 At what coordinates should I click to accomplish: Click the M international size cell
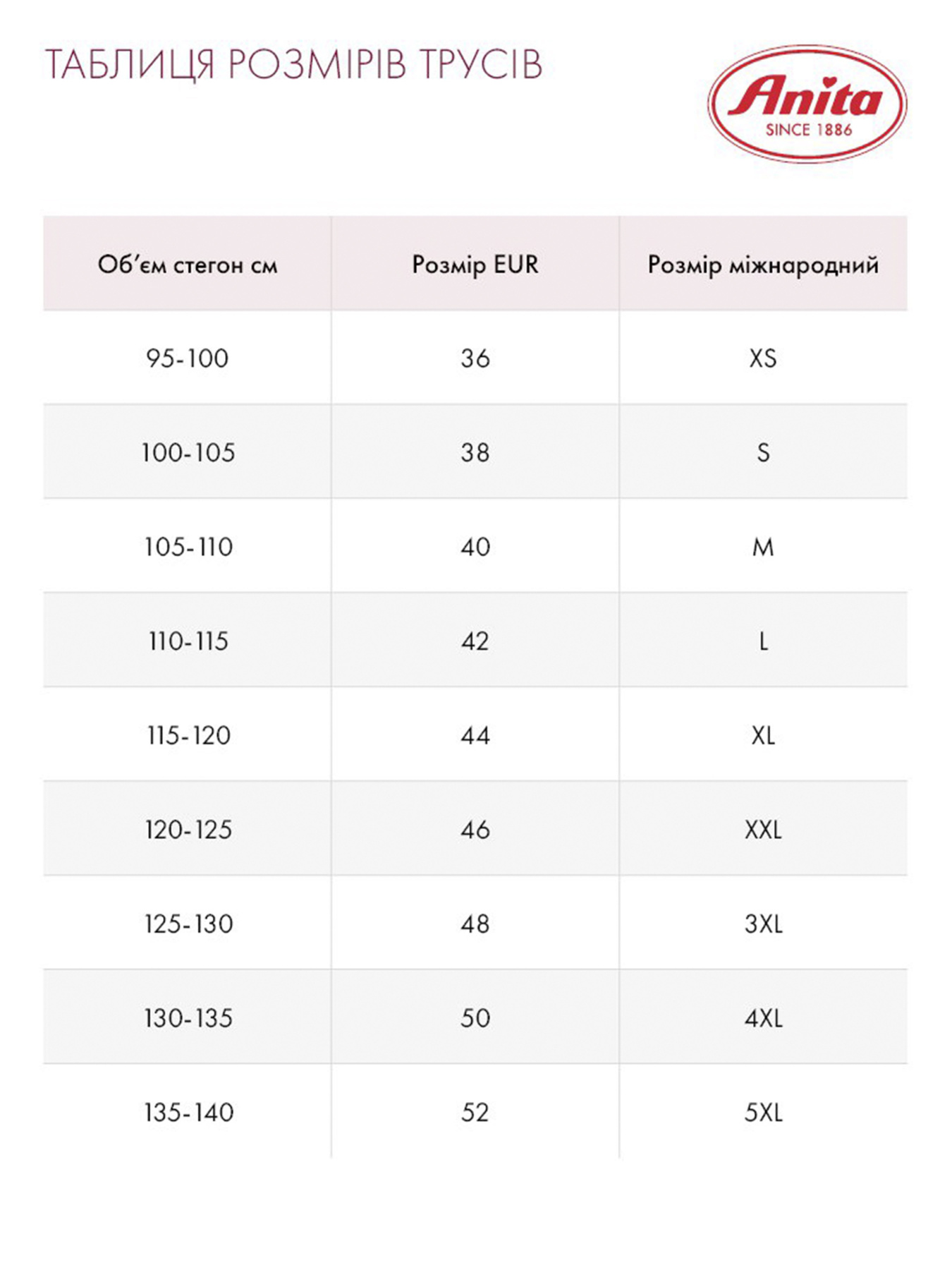[763, 547]
